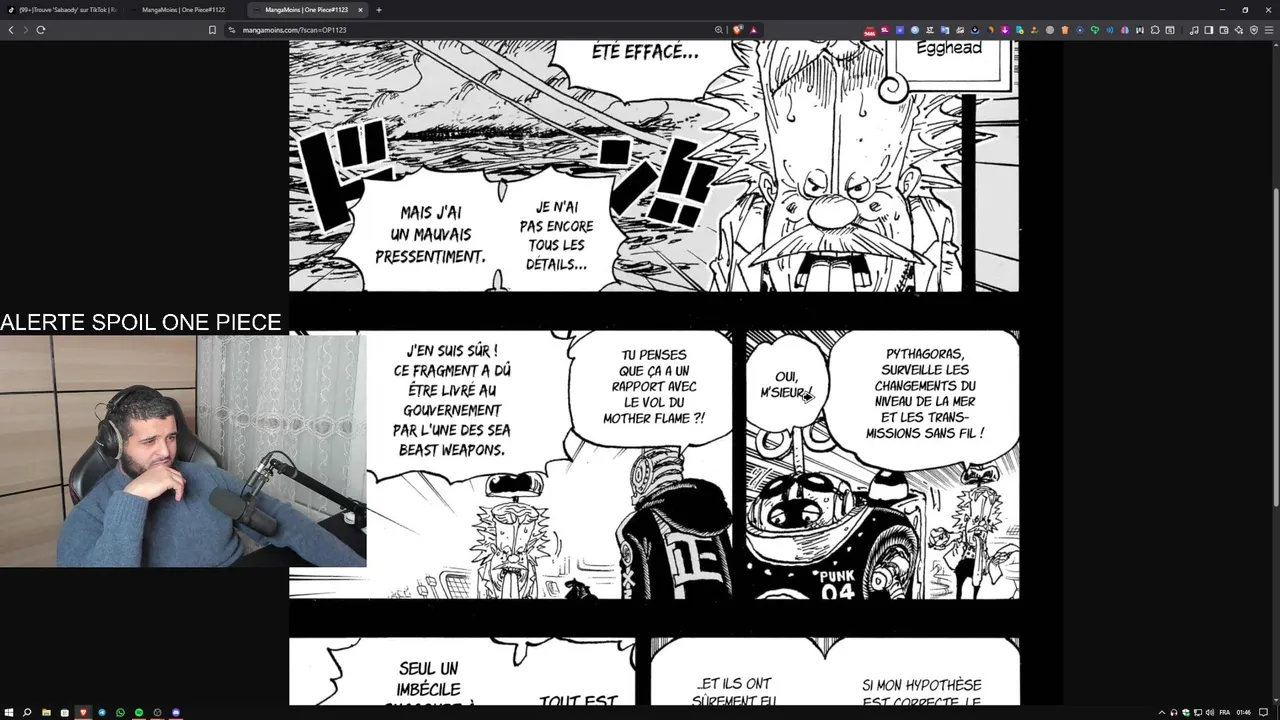This screenshot has height=720, width=1280.
Task: Open WhatsApp from the taskbar
Action: coord(120,712)
